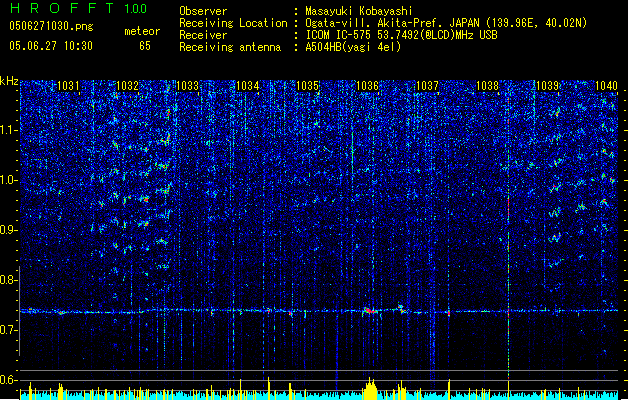
Task: Click the 1032 time marker
Action: coord(127,85)
